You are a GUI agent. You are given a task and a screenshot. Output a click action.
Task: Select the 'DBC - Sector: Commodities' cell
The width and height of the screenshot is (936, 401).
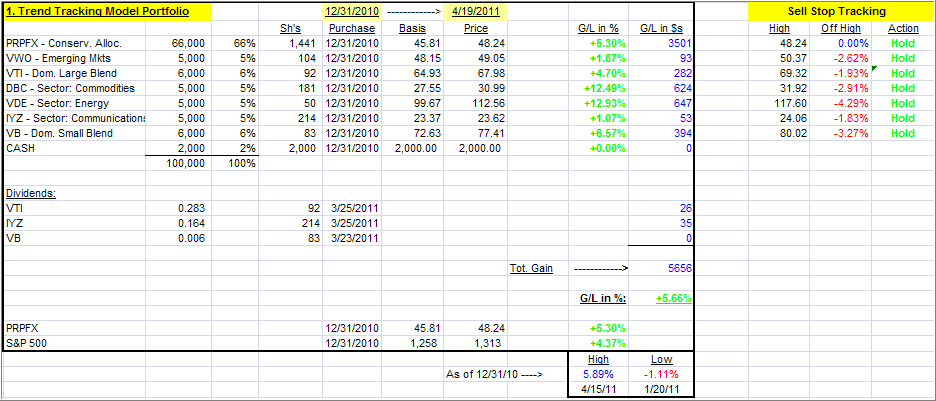click(75, 88)
